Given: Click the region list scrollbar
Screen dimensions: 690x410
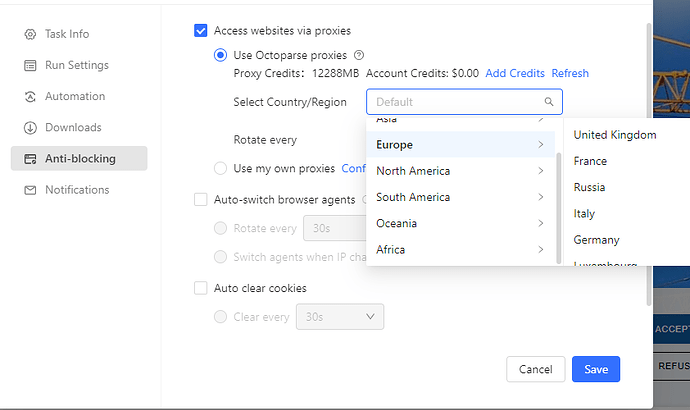Looking at the screenshot, I should [559, 208].
